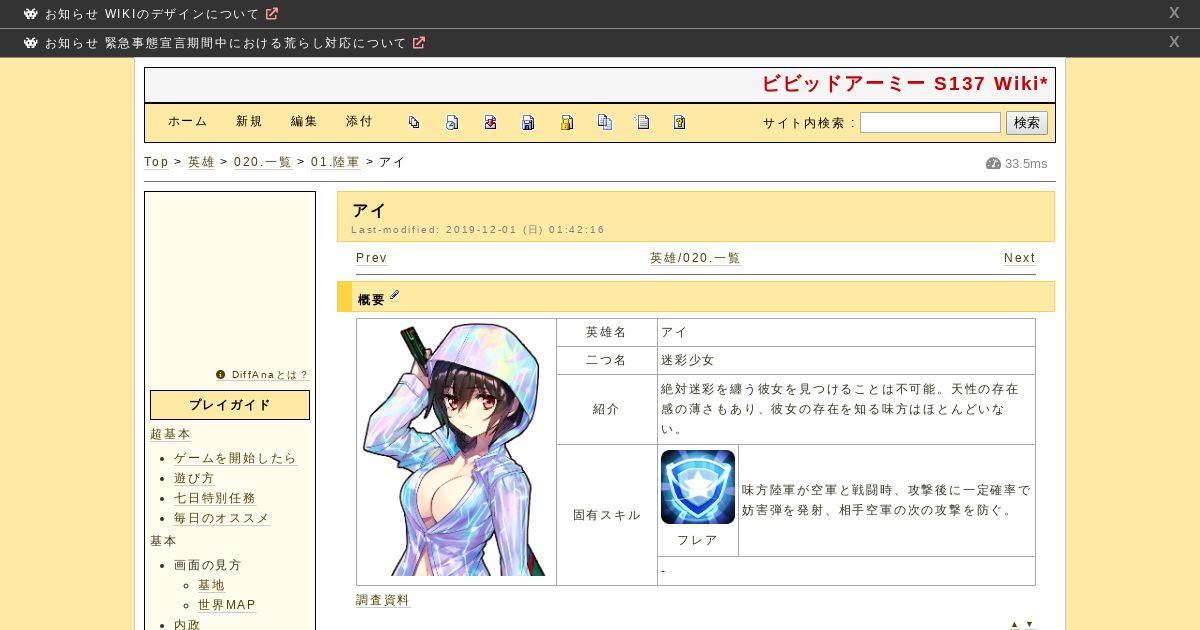Click the info icon beside DiffAnaとは?

221,375
